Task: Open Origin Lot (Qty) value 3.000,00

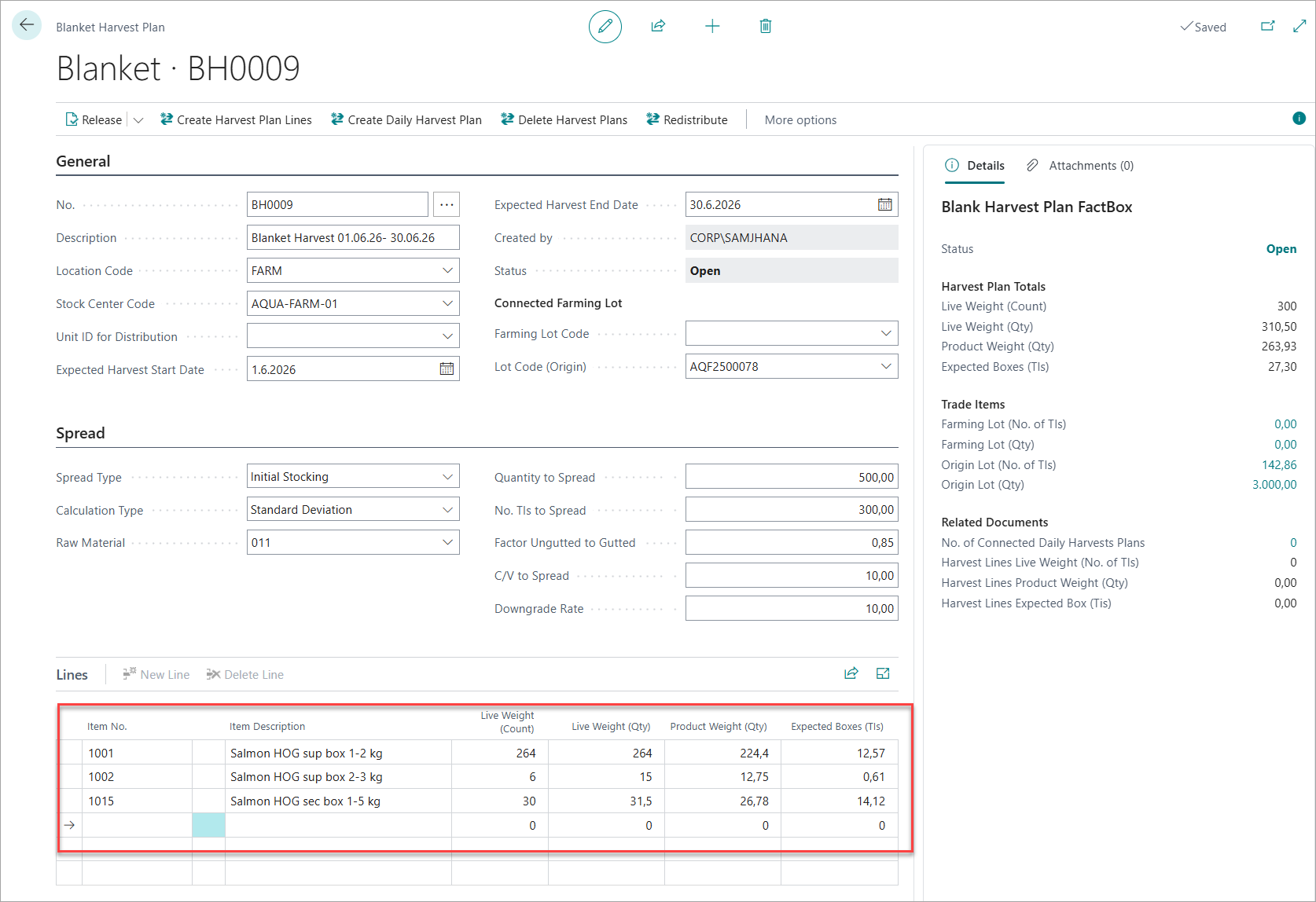Action: click(x=1274, y=485)
